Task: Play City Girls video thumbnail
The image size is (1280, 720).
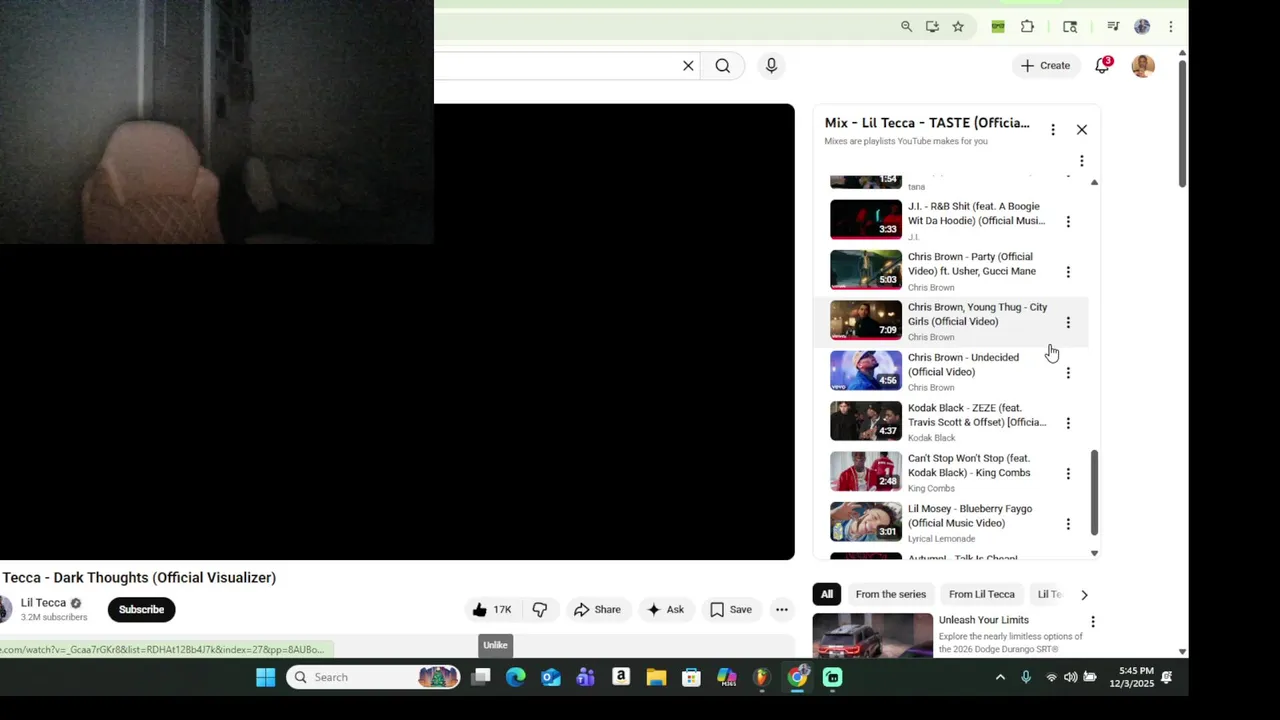Action: tap(866, 320)
